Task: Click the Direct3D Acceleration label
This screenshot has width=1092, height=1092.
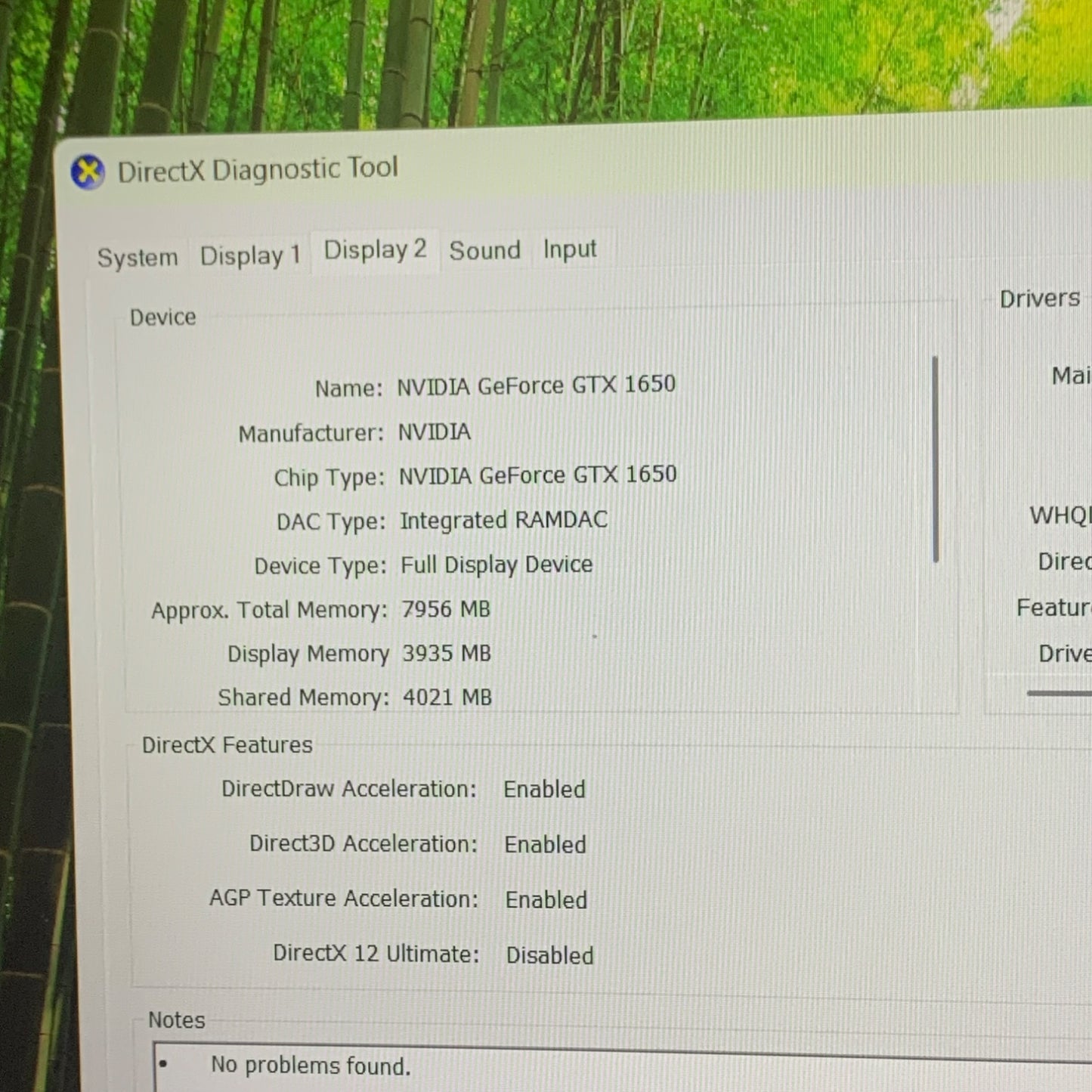Action: tap(363, 843)
